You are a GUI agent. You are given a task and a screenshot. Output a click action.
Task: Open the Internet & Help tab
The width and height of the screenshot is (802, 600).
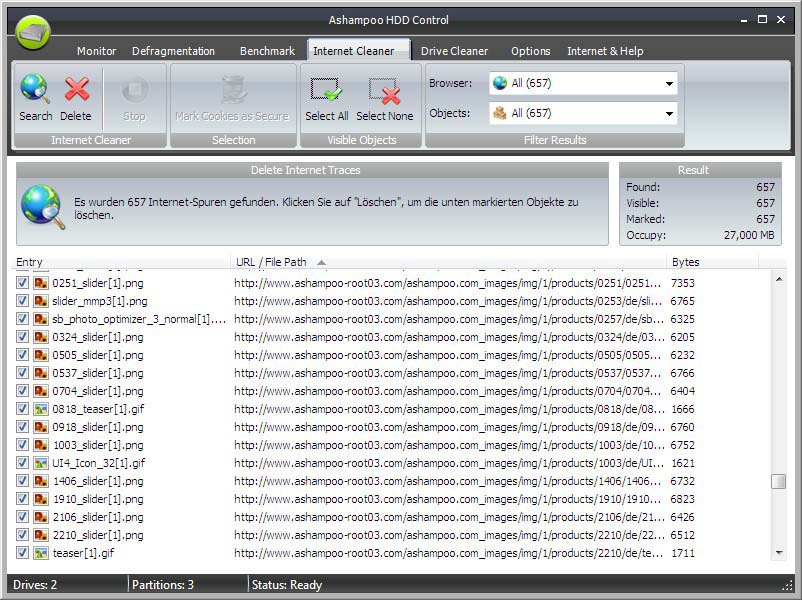(605, 51)
